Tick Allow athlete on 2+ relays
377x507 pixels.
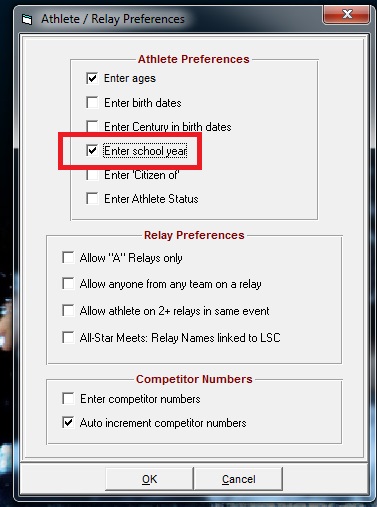pyautogui.click(x=68, y=310)
